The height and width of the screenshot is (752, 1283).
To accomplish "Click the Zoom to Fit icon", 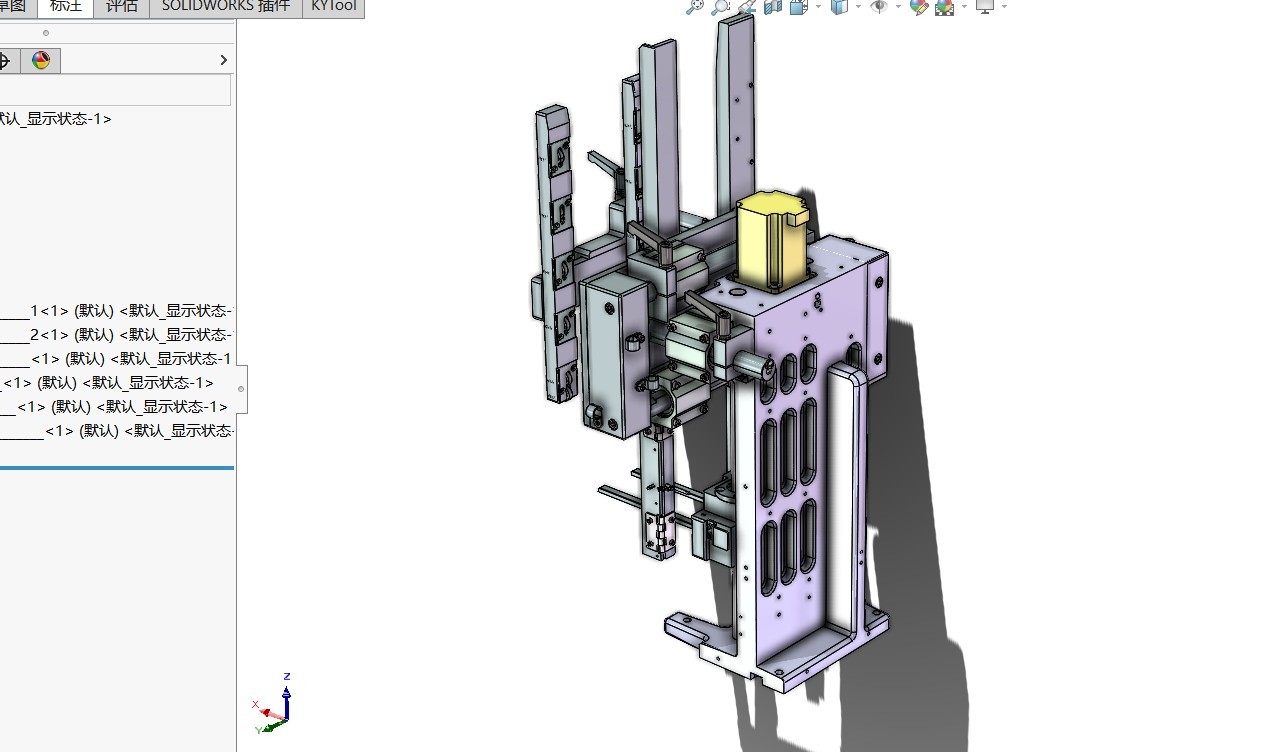I will (x=695, y=7).
